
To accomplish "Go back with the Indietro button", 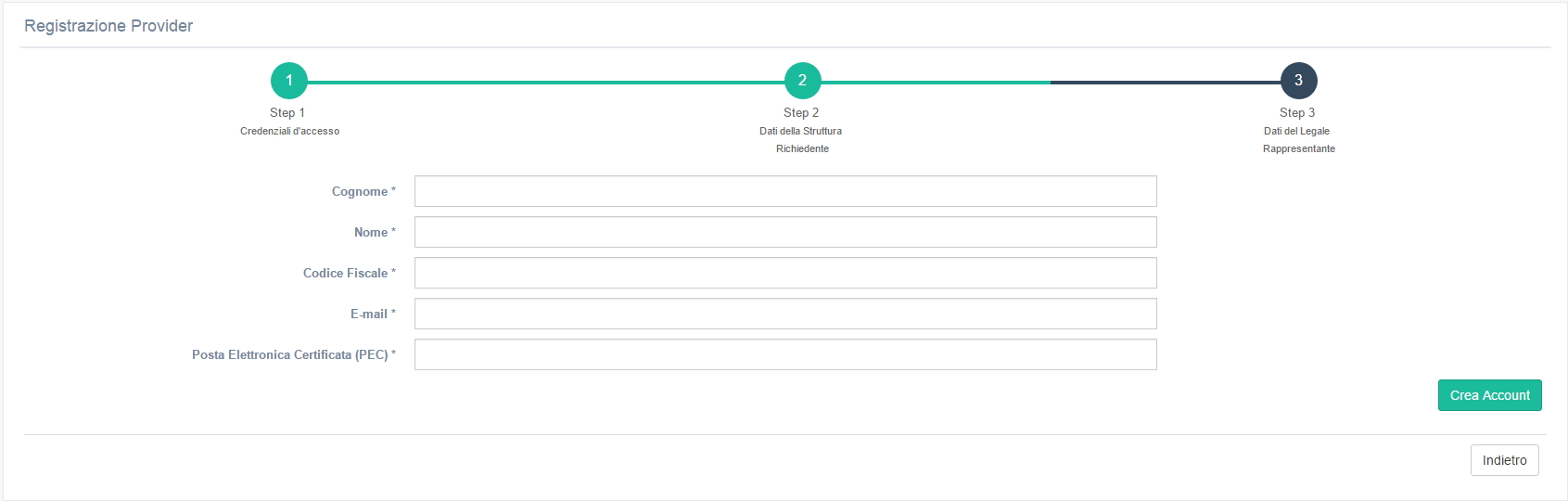I will (x=1504, y=460).
